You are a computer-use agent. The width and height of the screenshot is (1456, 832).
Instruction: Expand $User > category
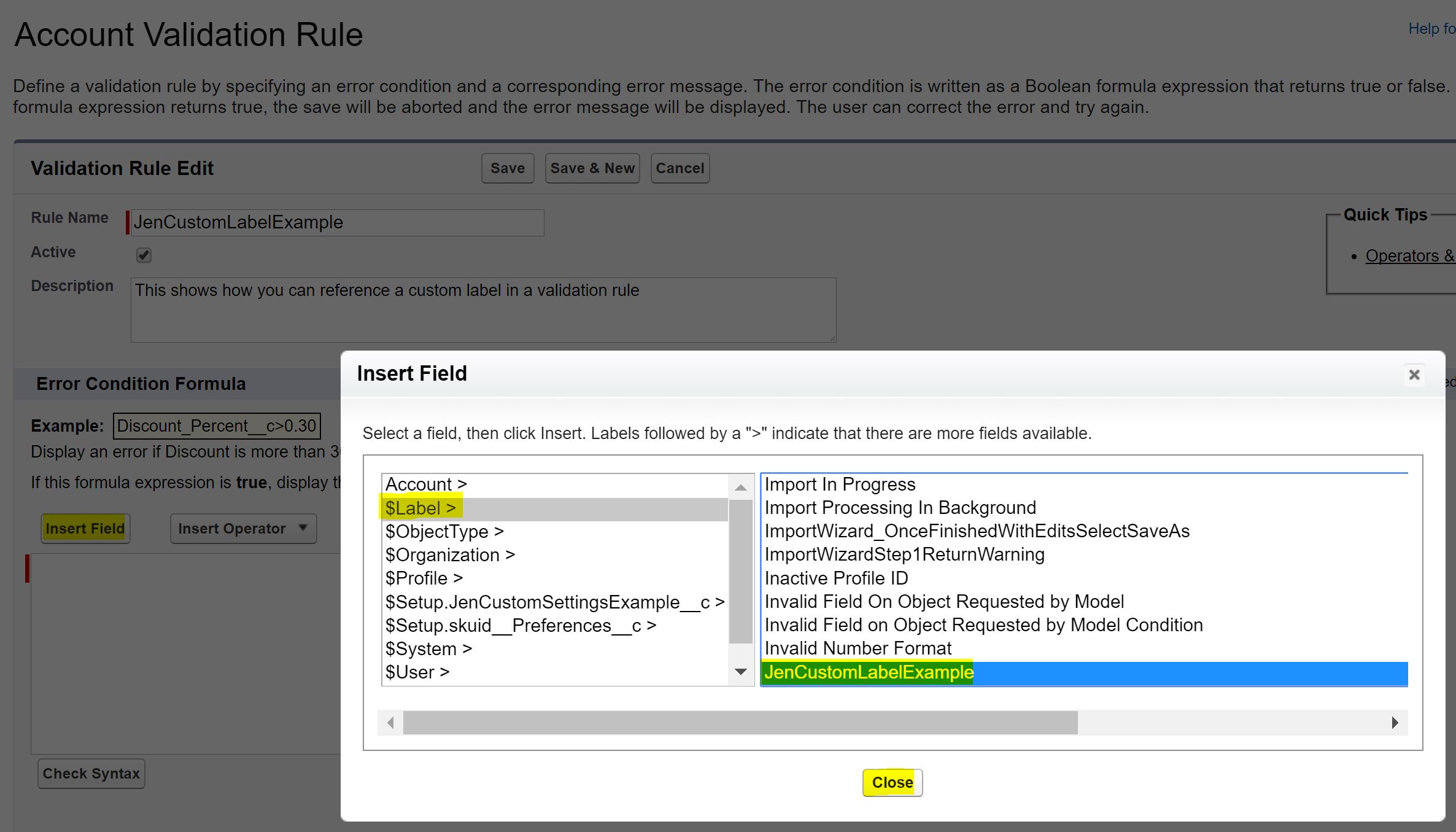point(555,672)
